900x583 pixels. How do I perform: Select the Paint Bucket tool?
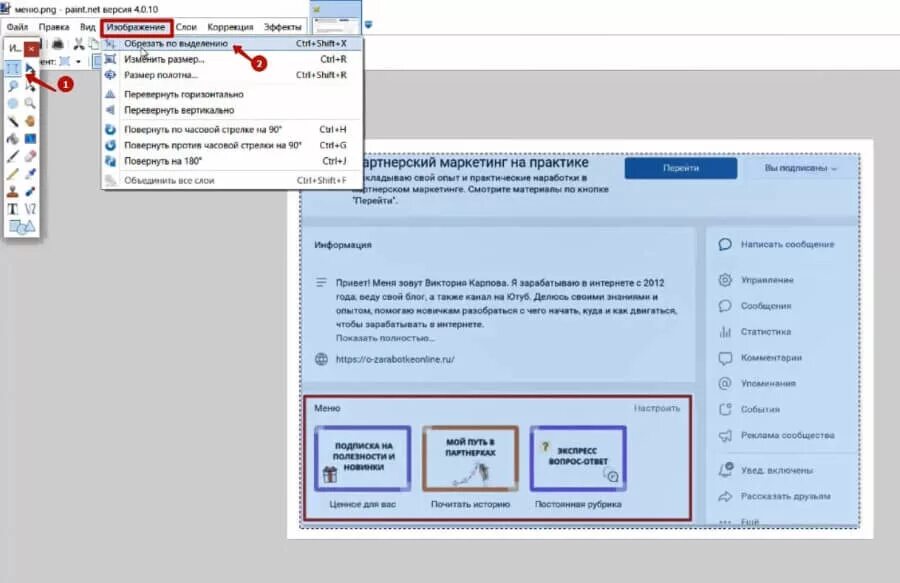point(13,139)
